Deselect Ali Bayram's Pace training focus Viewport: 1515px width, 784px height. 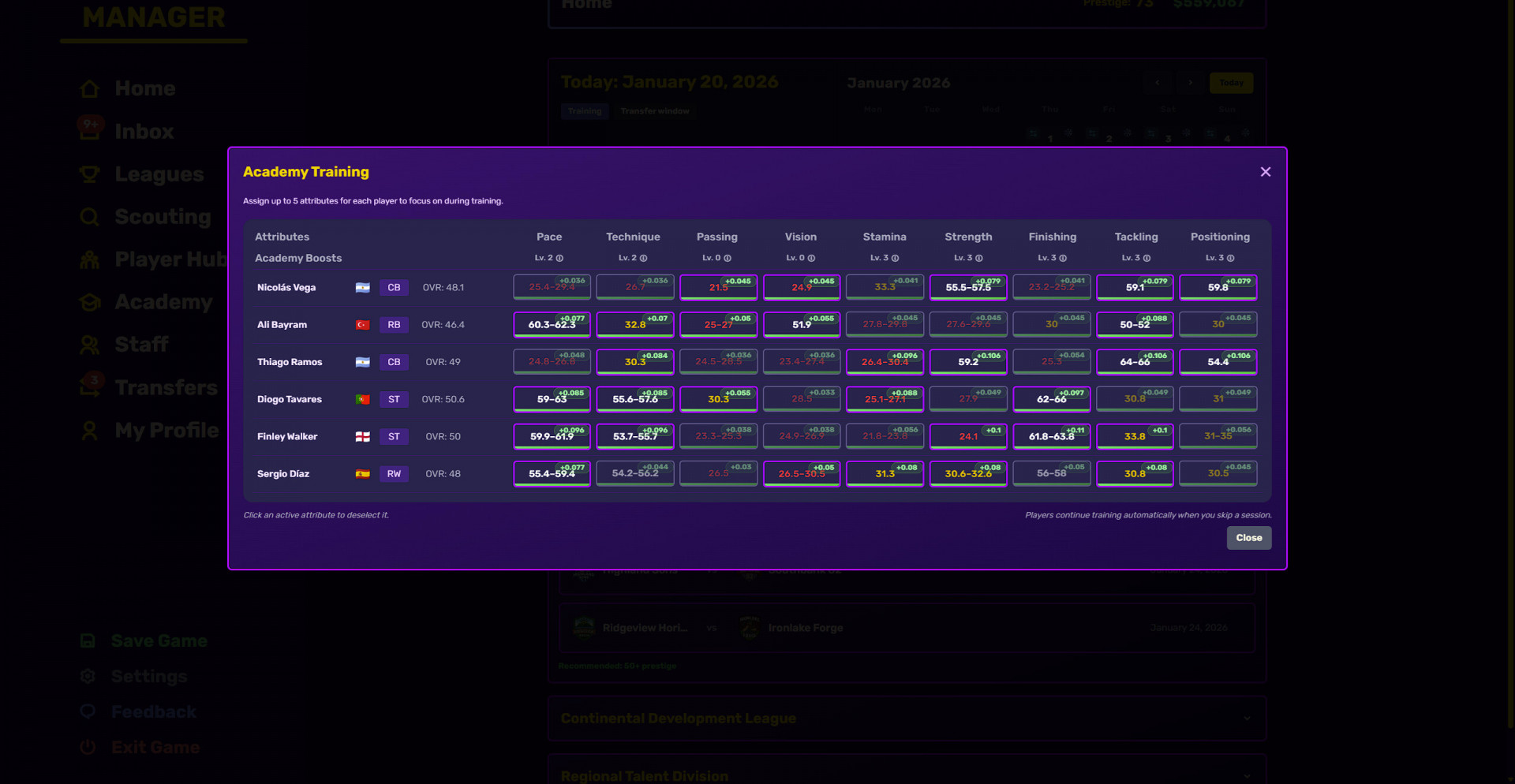coord(552,325)
